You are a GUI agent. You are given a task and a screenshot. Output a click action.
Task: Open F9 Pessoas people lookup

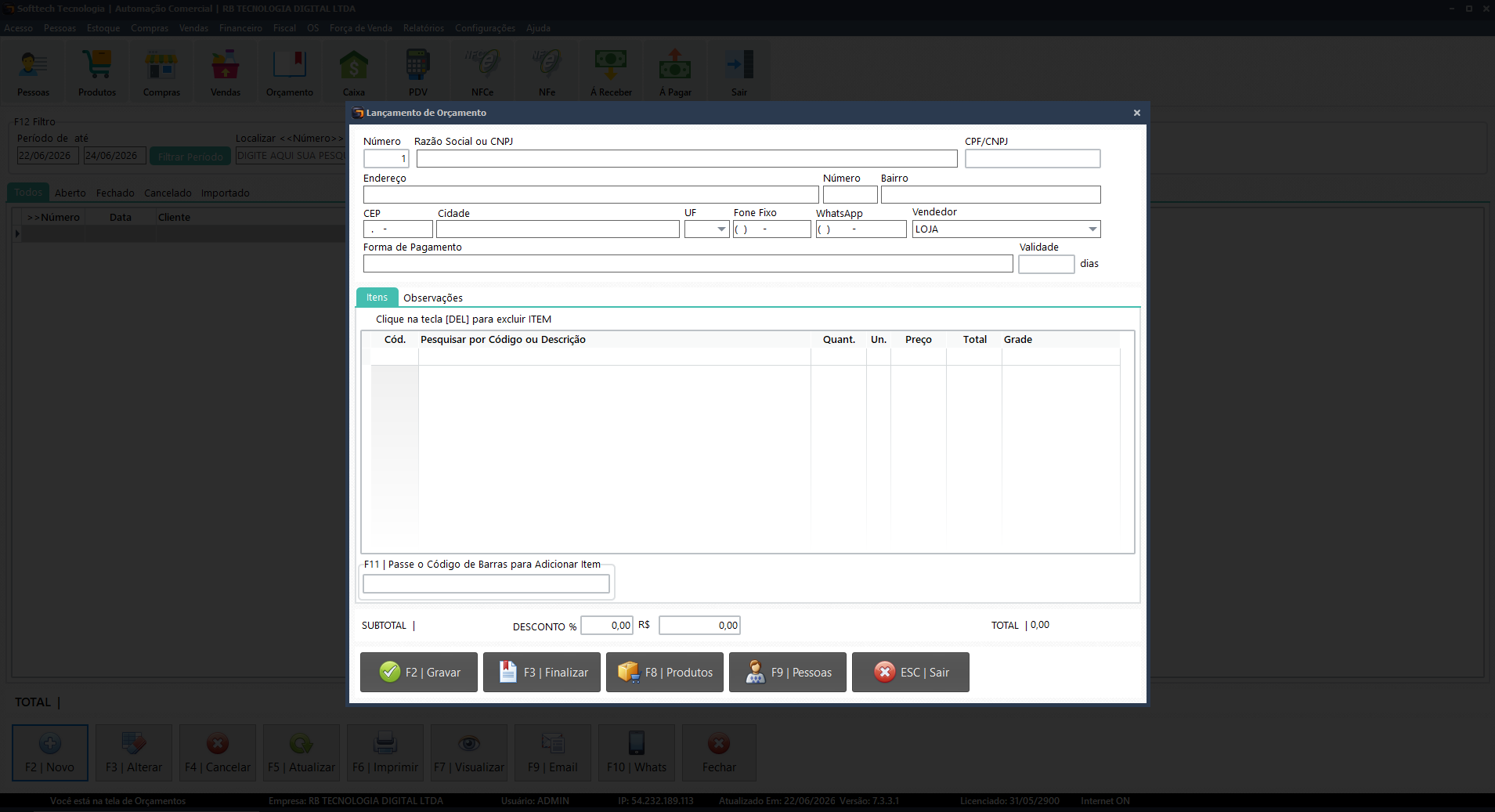[788, 672]
